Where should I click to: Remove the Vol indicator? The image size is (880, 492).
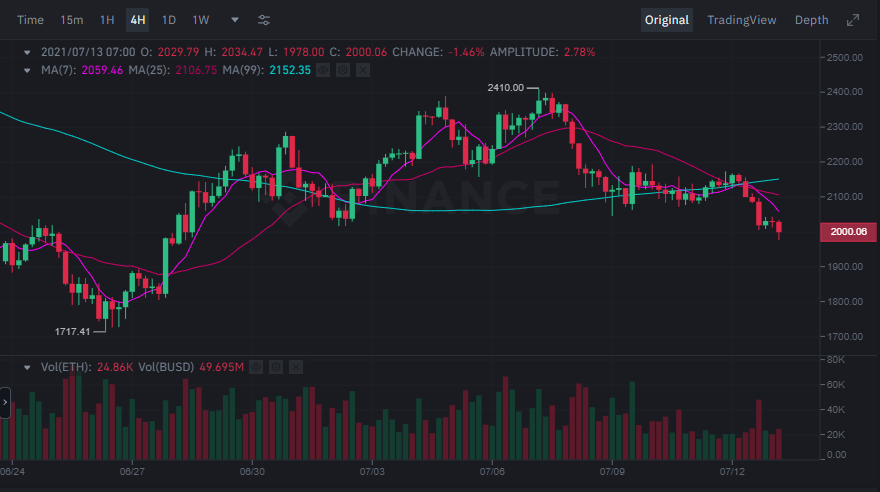pyautogui.click(x=296, y=367)
